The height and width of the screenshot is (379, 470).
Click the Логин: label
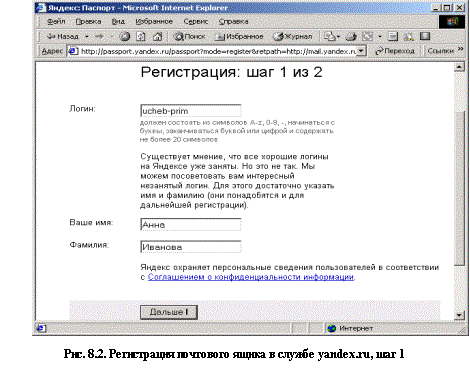82,109
